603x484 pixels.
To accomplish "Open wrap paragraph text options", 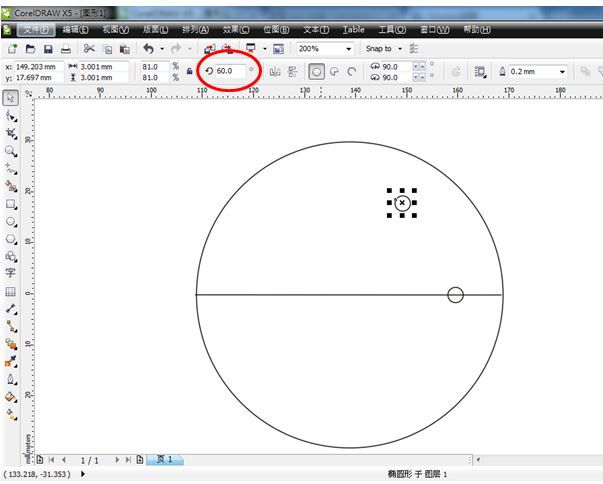I will 480,72.
